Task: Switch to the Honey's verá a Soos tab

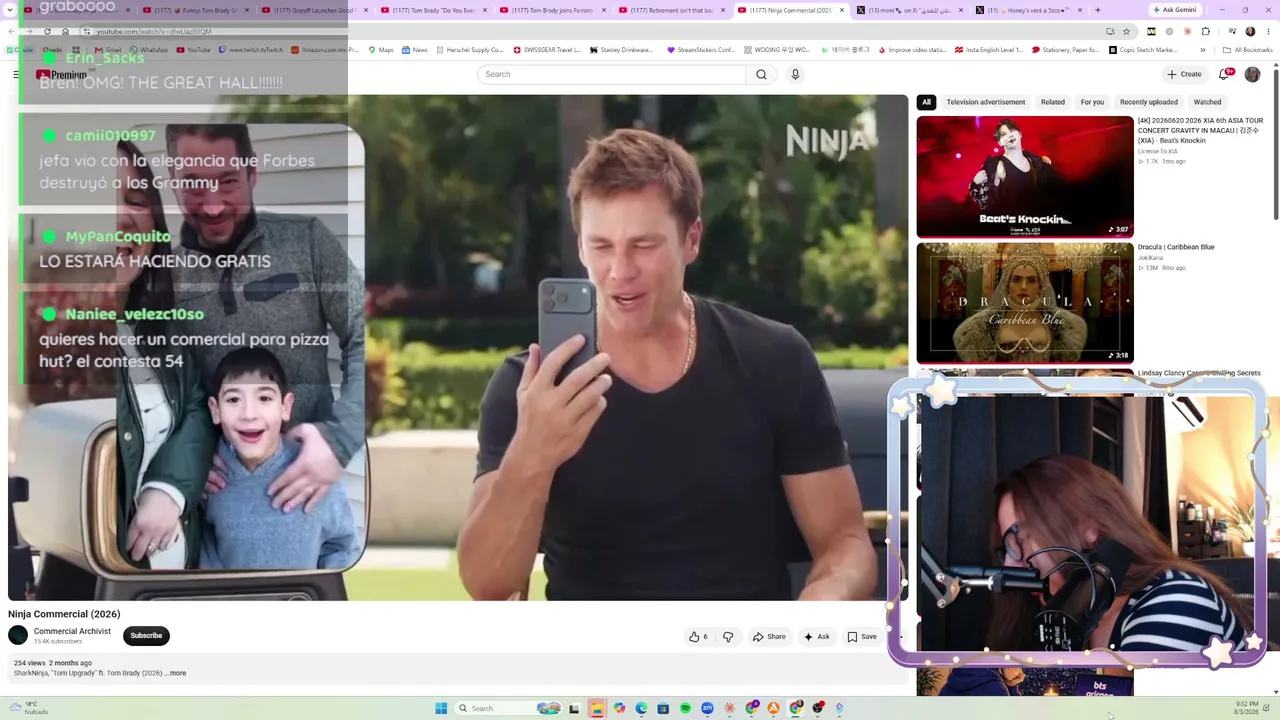Action: [x=1027, y=10]
